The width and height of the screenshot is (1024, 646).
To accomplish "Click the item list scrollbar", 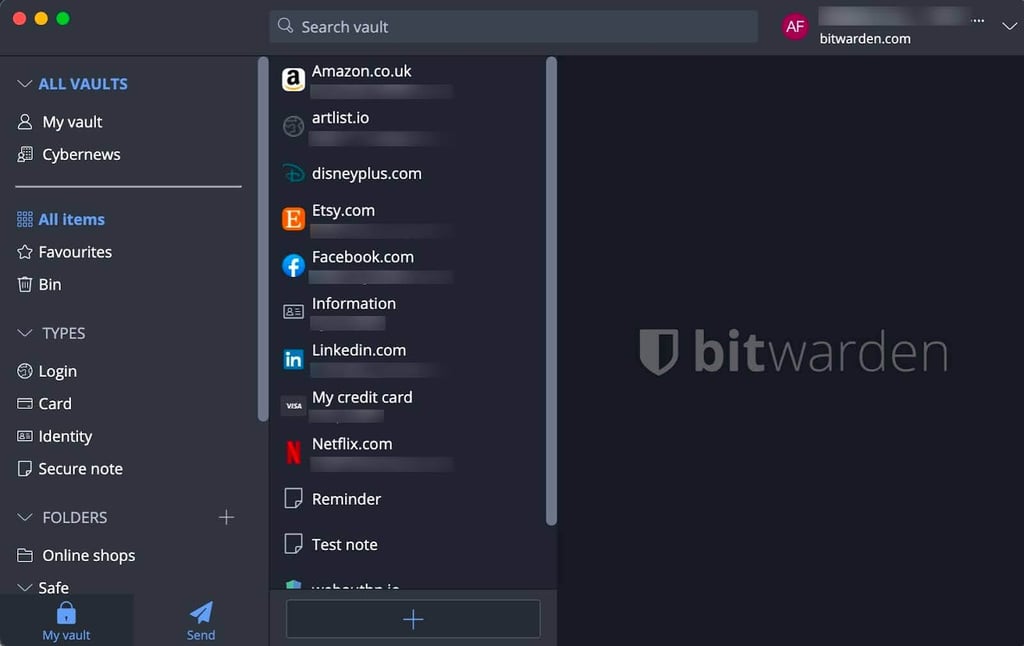I will coord(551,291).
